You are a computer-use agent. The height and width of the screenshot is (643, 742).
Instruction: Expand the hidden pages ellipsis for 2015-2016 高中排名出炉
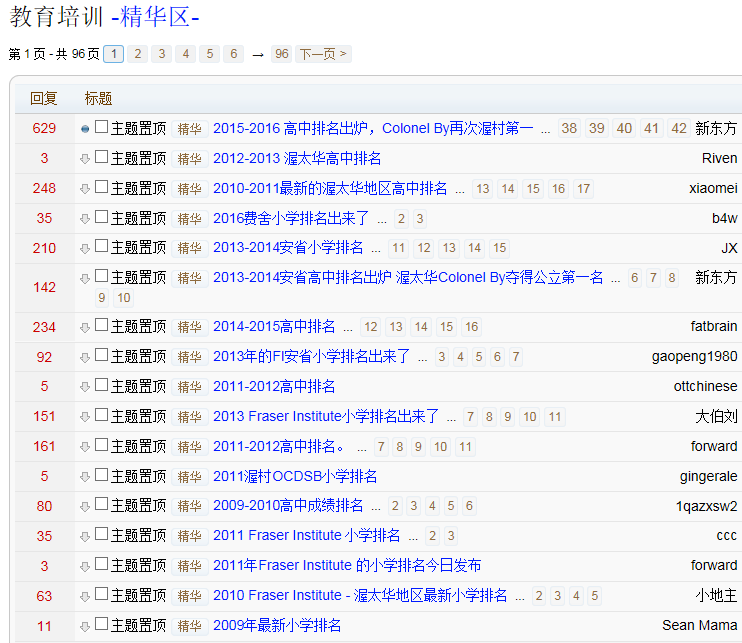pyautogui.click(x=545, y=129)
